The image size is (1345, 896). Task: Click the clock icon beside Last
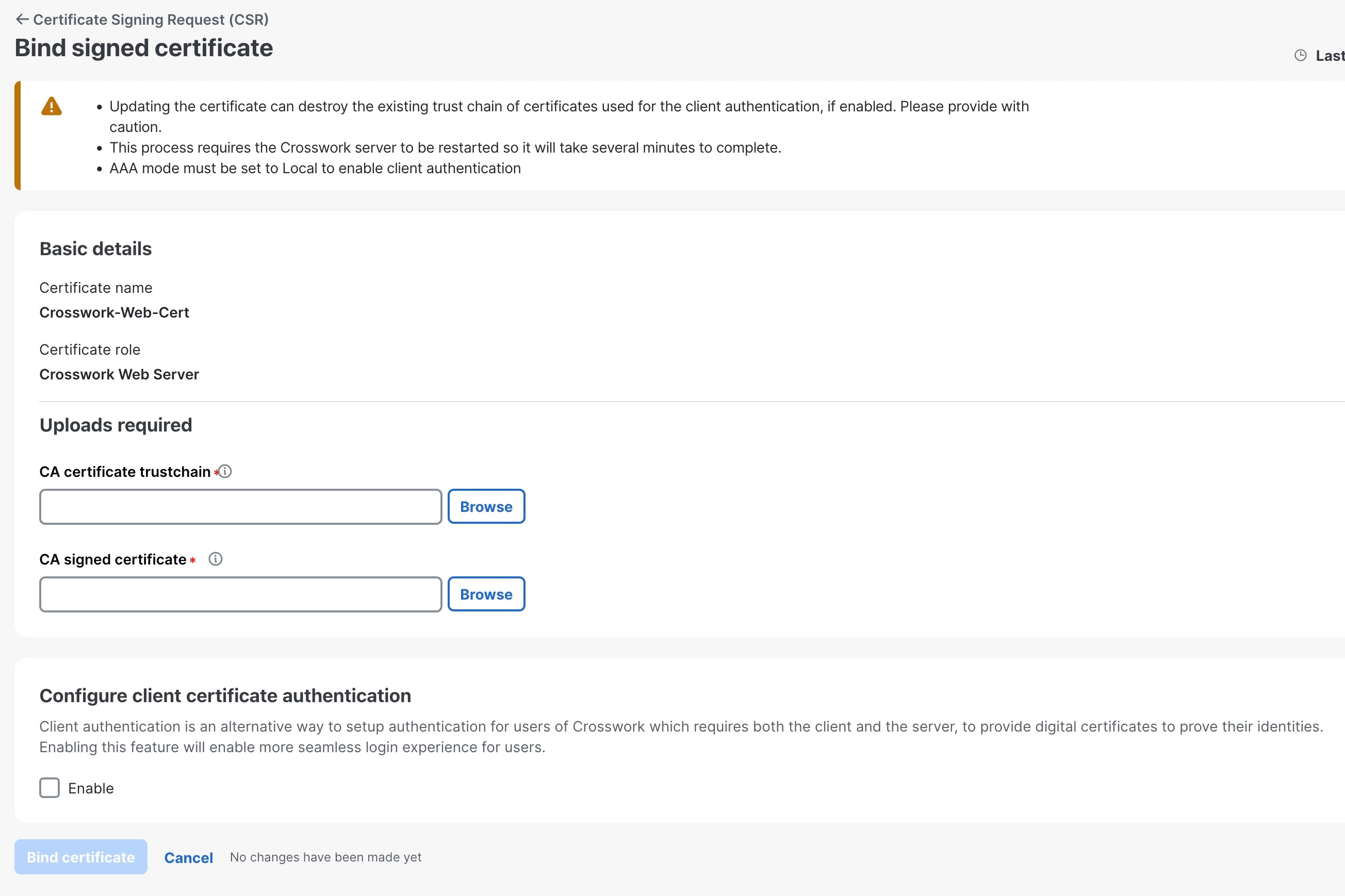(1301, 56)
